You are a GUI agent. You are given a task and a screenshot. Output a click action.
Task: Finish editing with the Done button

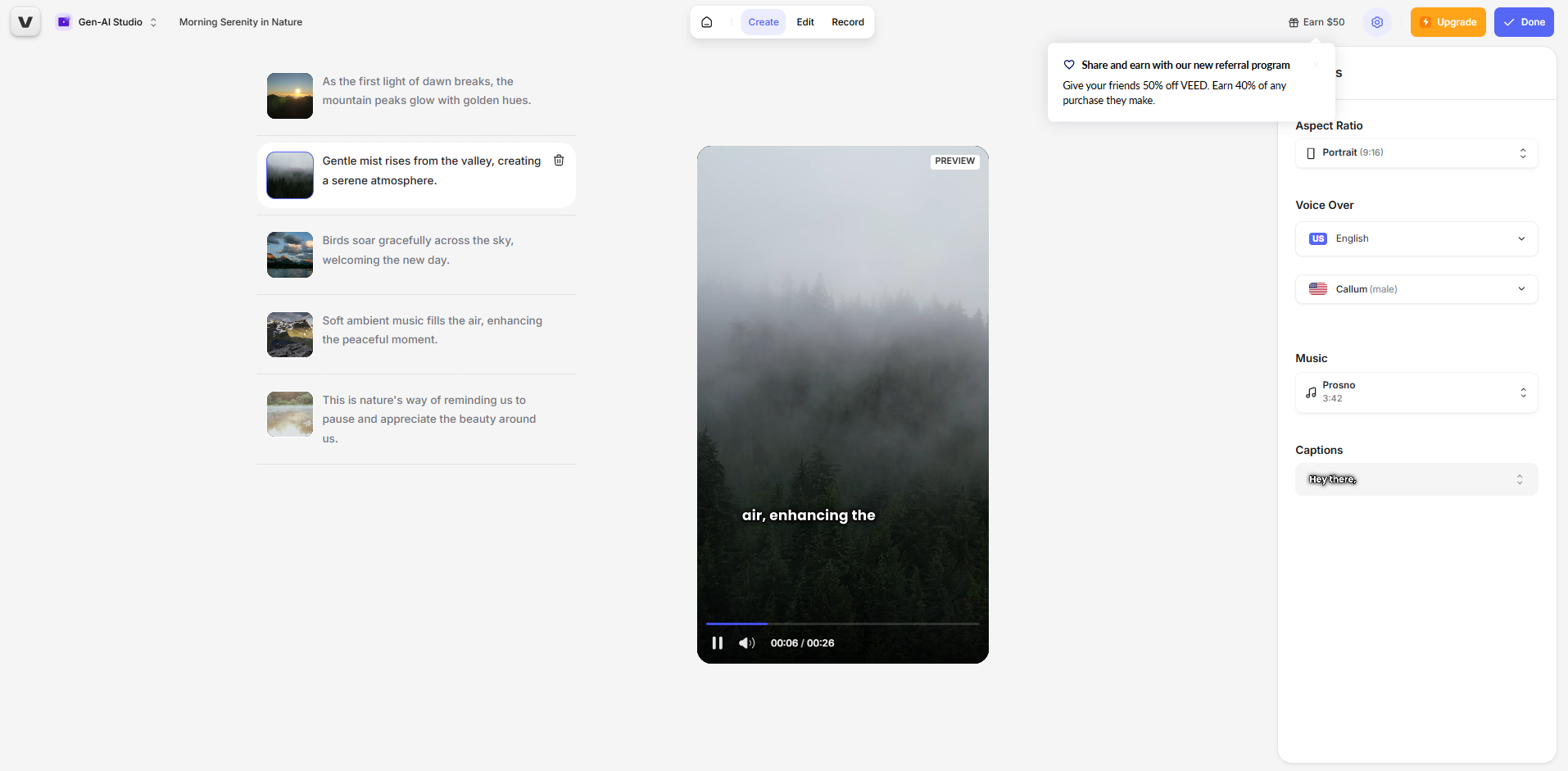pyautogui.click(x=1523, y=22)
